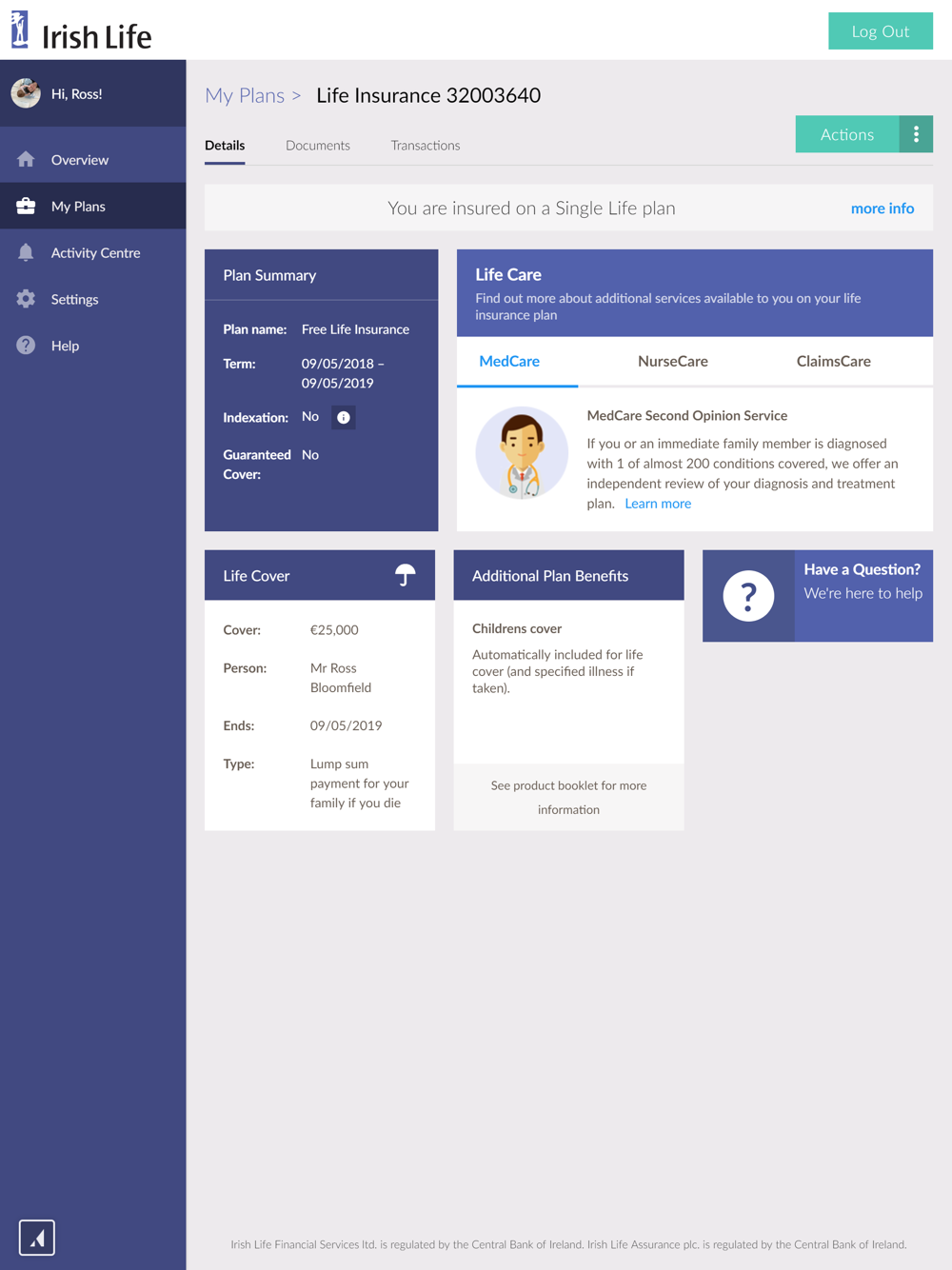Image resolution: width=952 pixels, height=1270 pixels.
Task: Collapse the sidebar using bottom arrow icon
Action: [x=37, y=1238]
